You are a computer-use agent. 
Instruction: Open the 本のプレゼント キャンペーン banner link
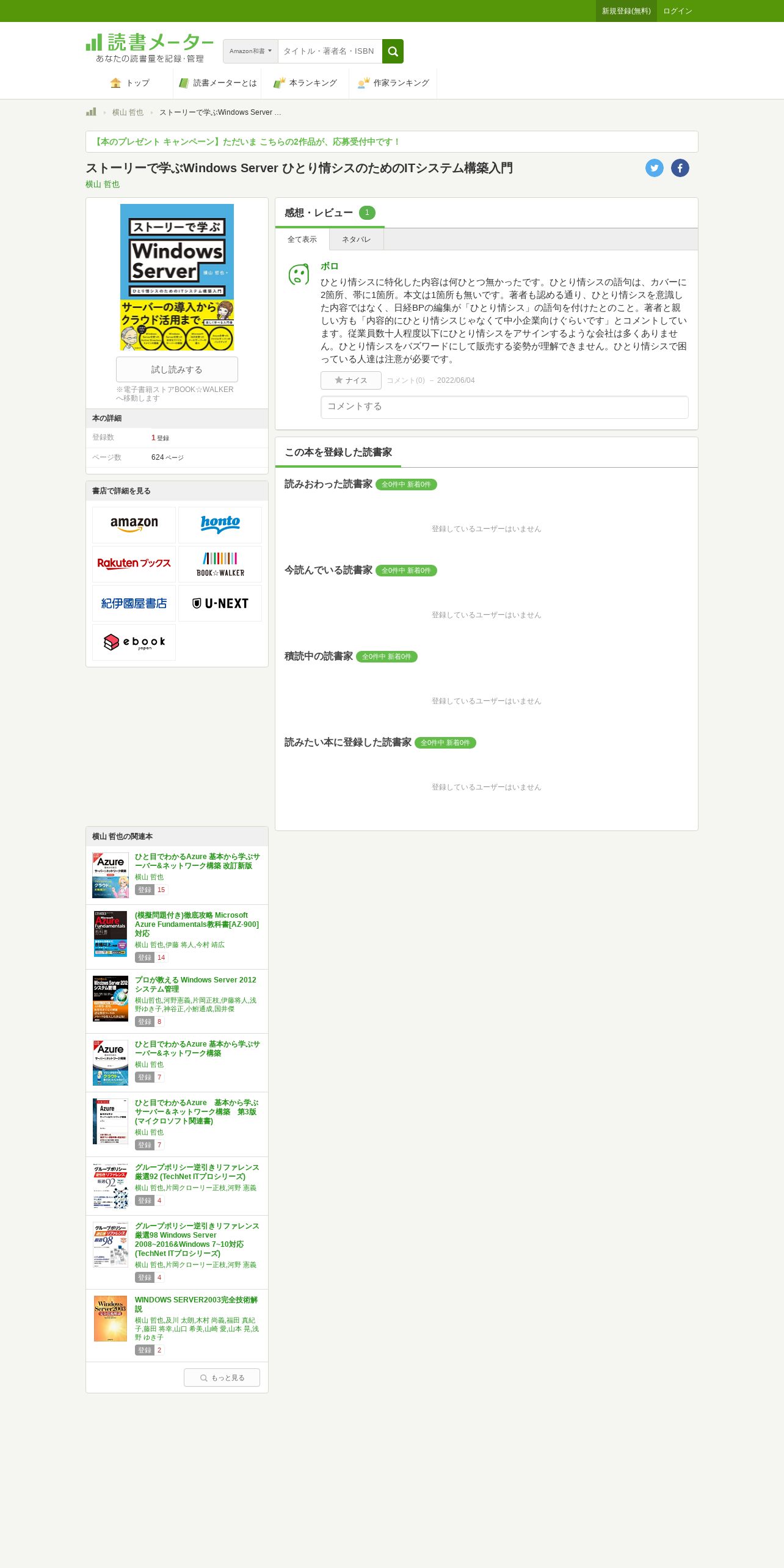coord(246,142)
